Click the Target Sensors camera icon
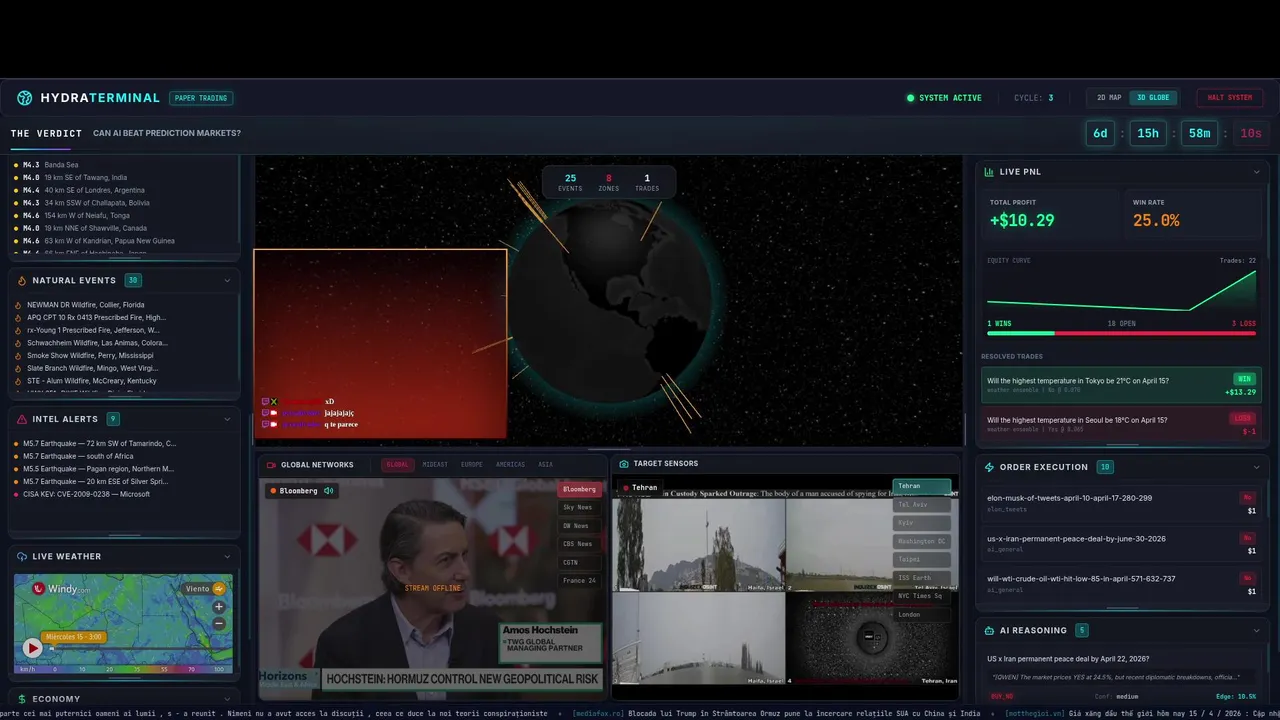Screen dimensions: 1280x720 pyautogui.click(x=624, y=464)
